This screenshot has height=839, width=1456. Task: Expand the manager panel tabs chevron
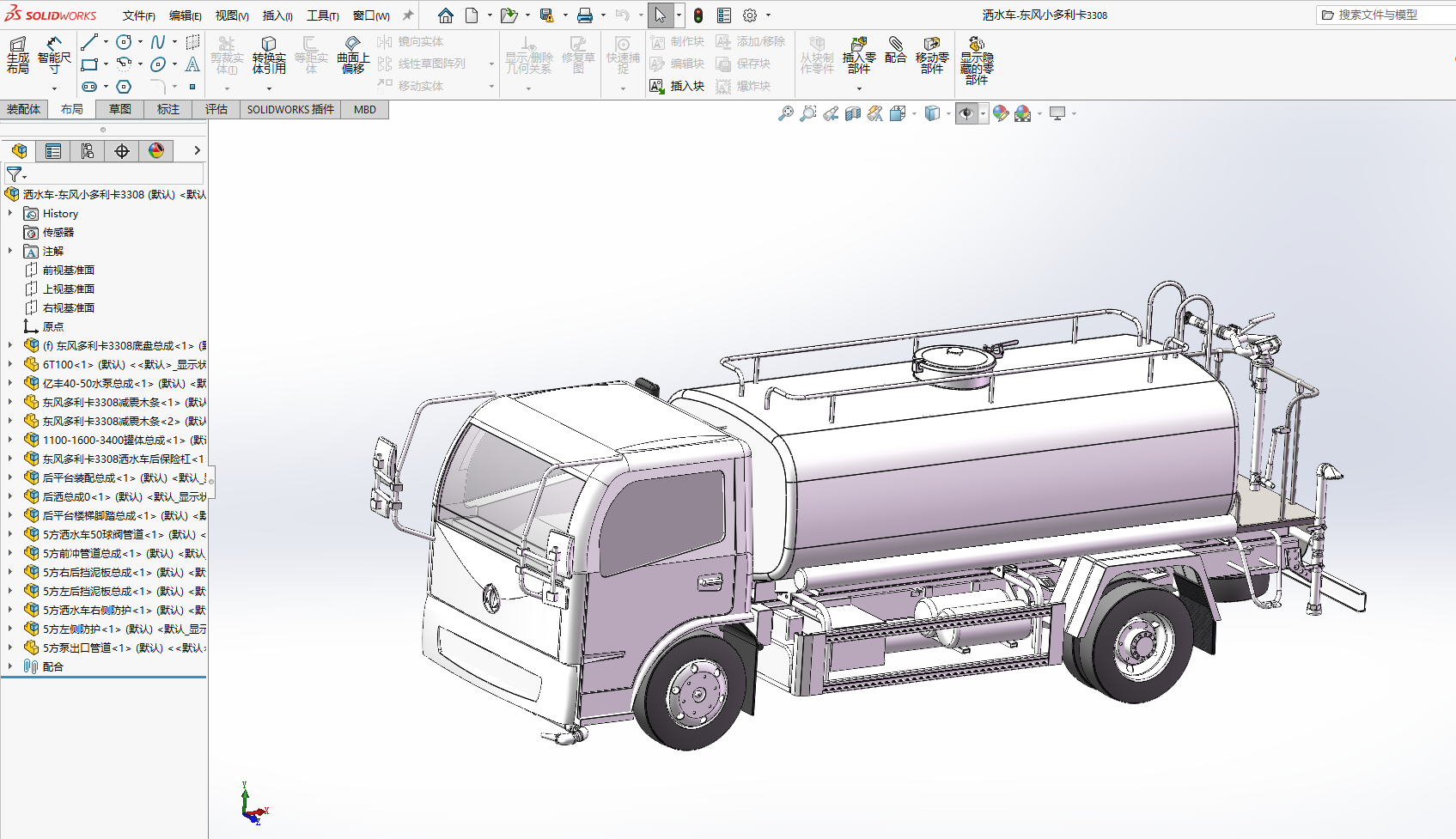click(197, 150)
